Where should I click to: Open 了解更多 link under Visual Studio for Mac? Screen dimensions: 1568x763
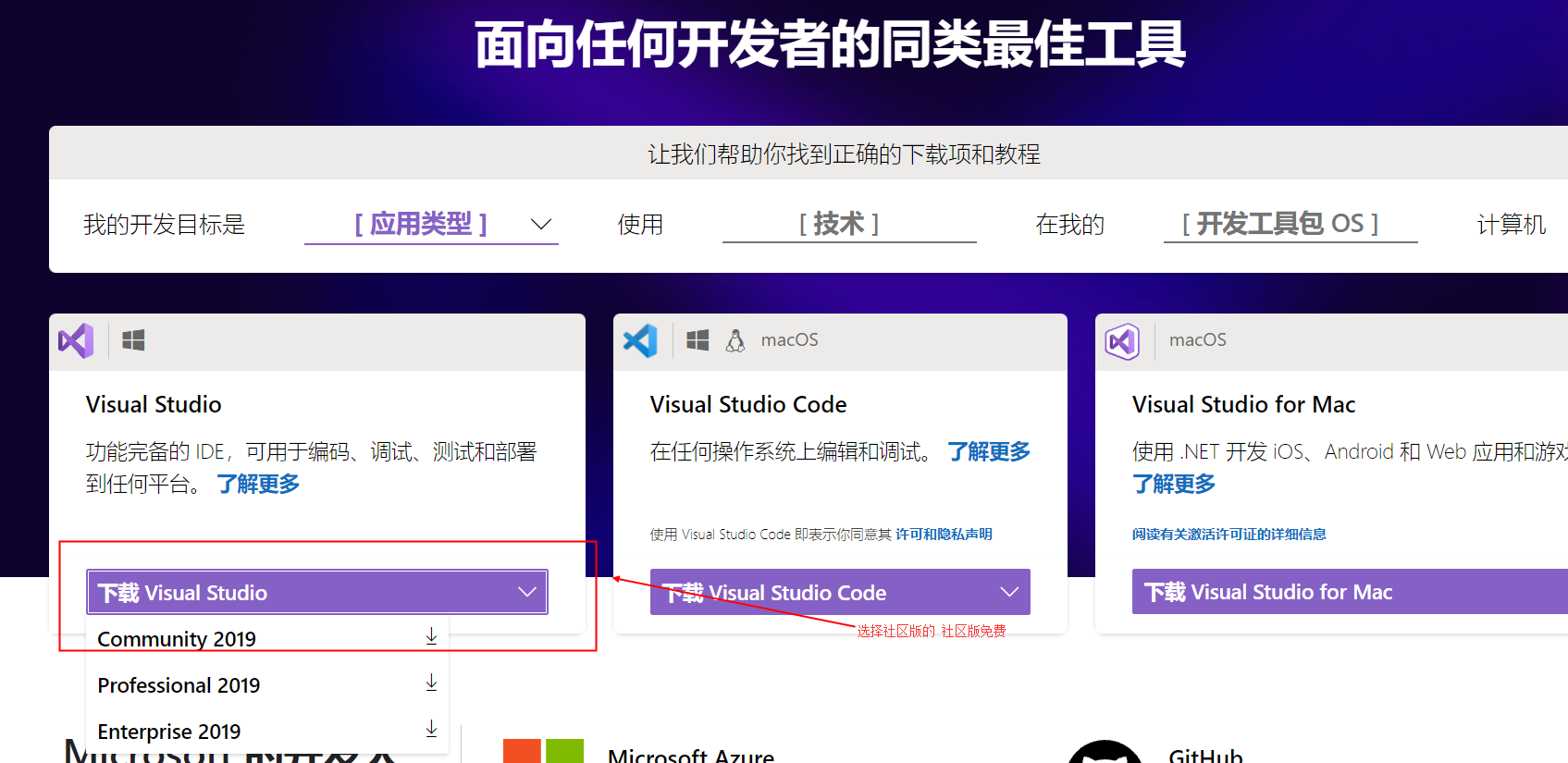[1174, 484]
